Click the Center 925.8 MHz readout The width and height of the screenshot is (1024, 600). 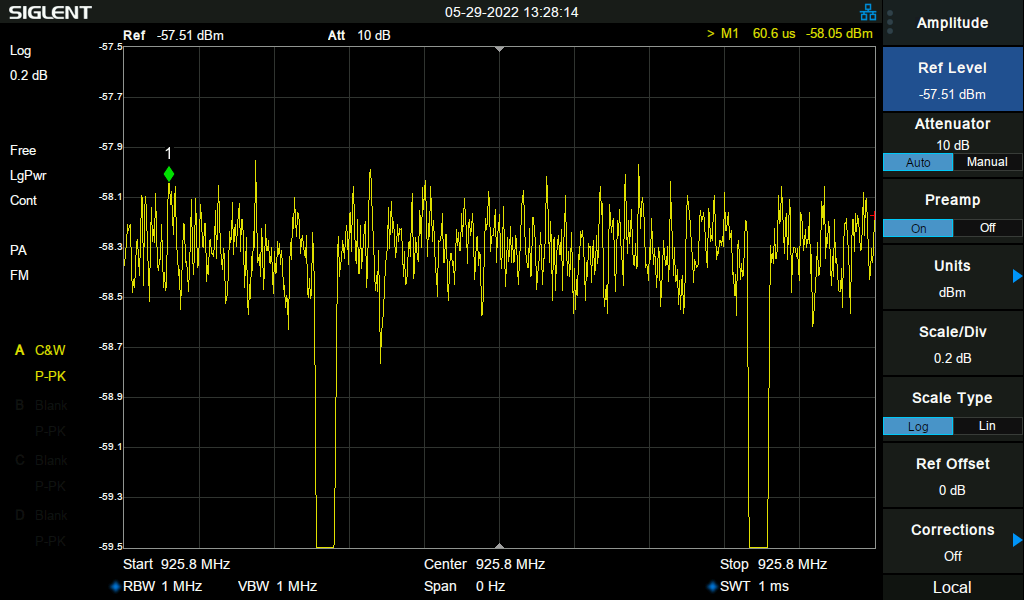pos(484,564)
